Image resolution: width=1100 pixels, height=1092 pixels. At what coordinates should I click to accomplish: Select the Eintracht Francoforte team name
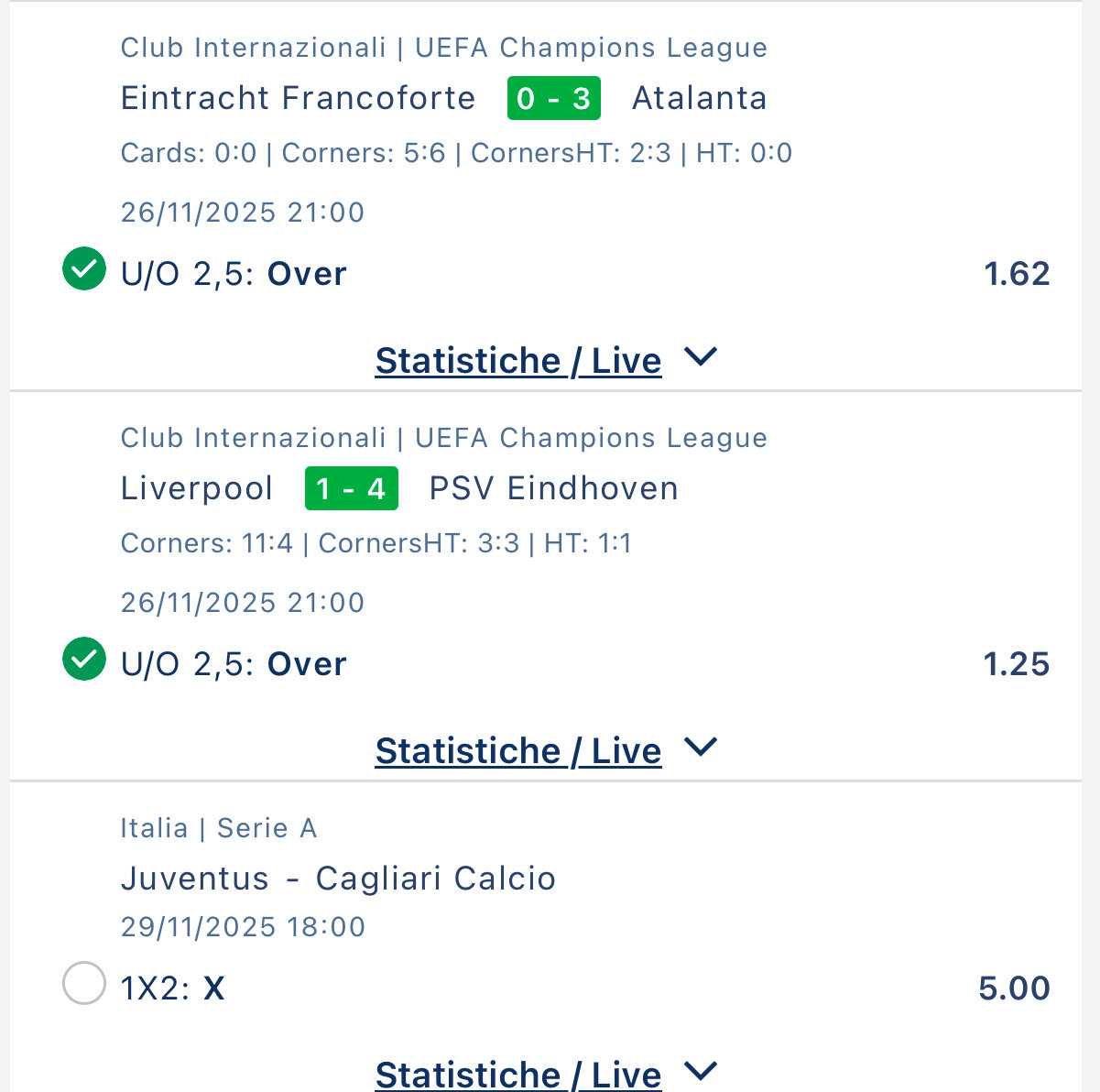298,98
